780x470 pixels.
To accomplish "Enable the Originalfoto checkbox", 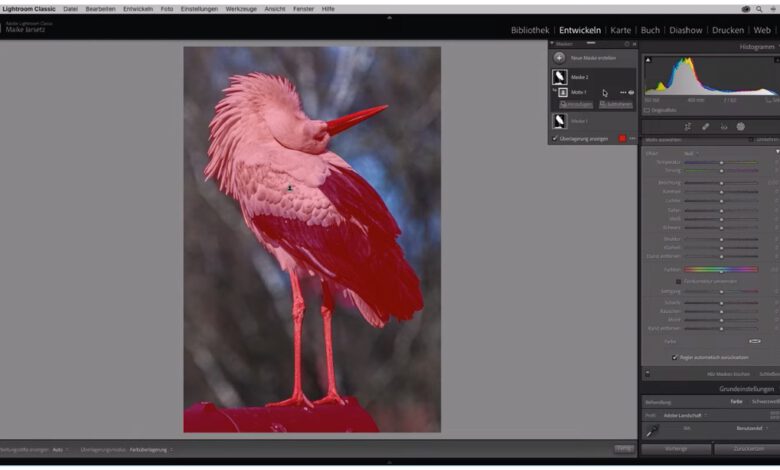I will point(648,110).
